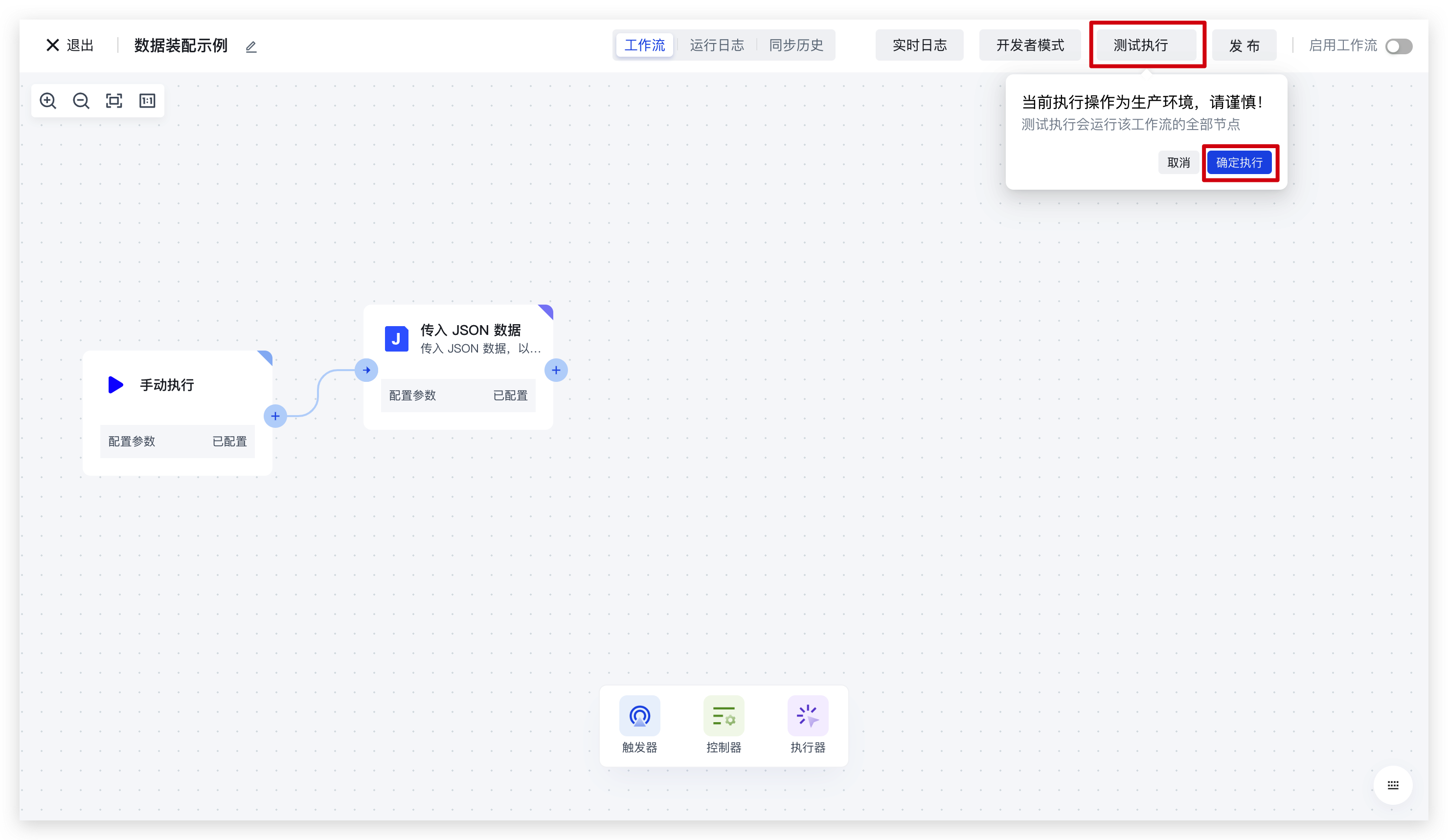Select the 手动执行 trigger node
Screen dimensions: 1448x840
point(167,385)
